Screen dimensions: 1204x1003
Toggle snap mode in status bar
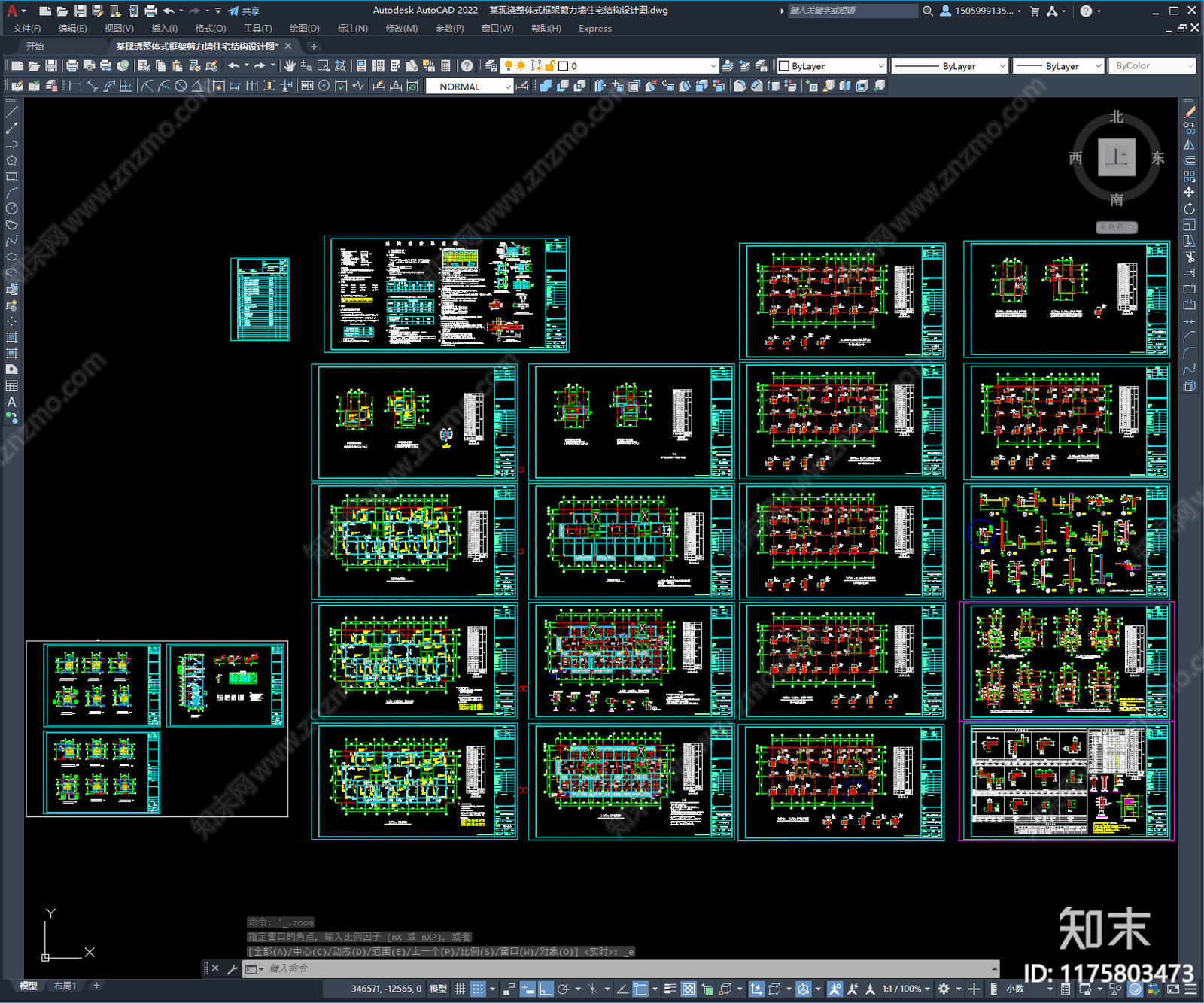coord(477,989)
